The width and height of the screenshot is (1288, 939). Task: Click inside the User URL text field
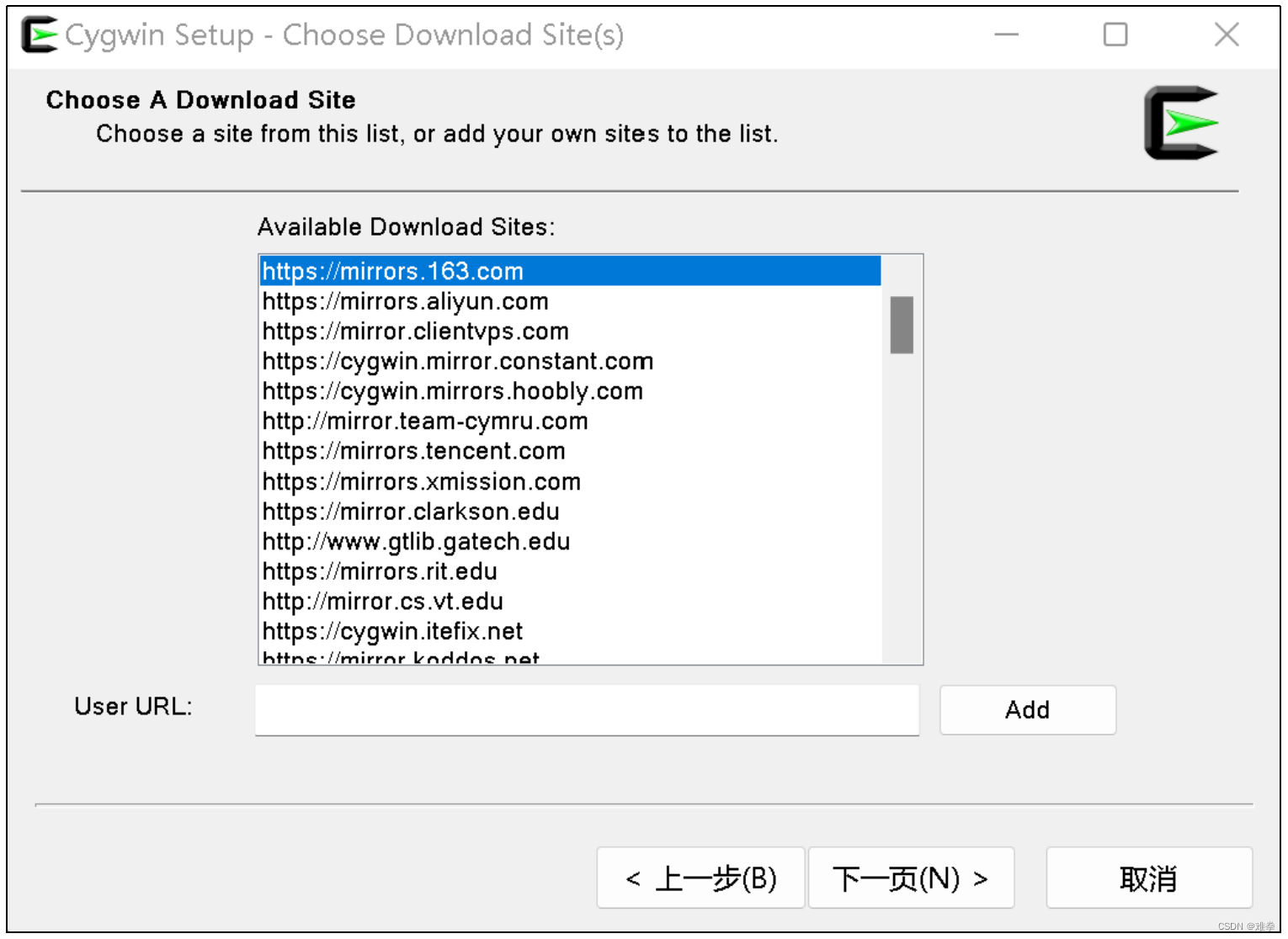coord(587,709)
